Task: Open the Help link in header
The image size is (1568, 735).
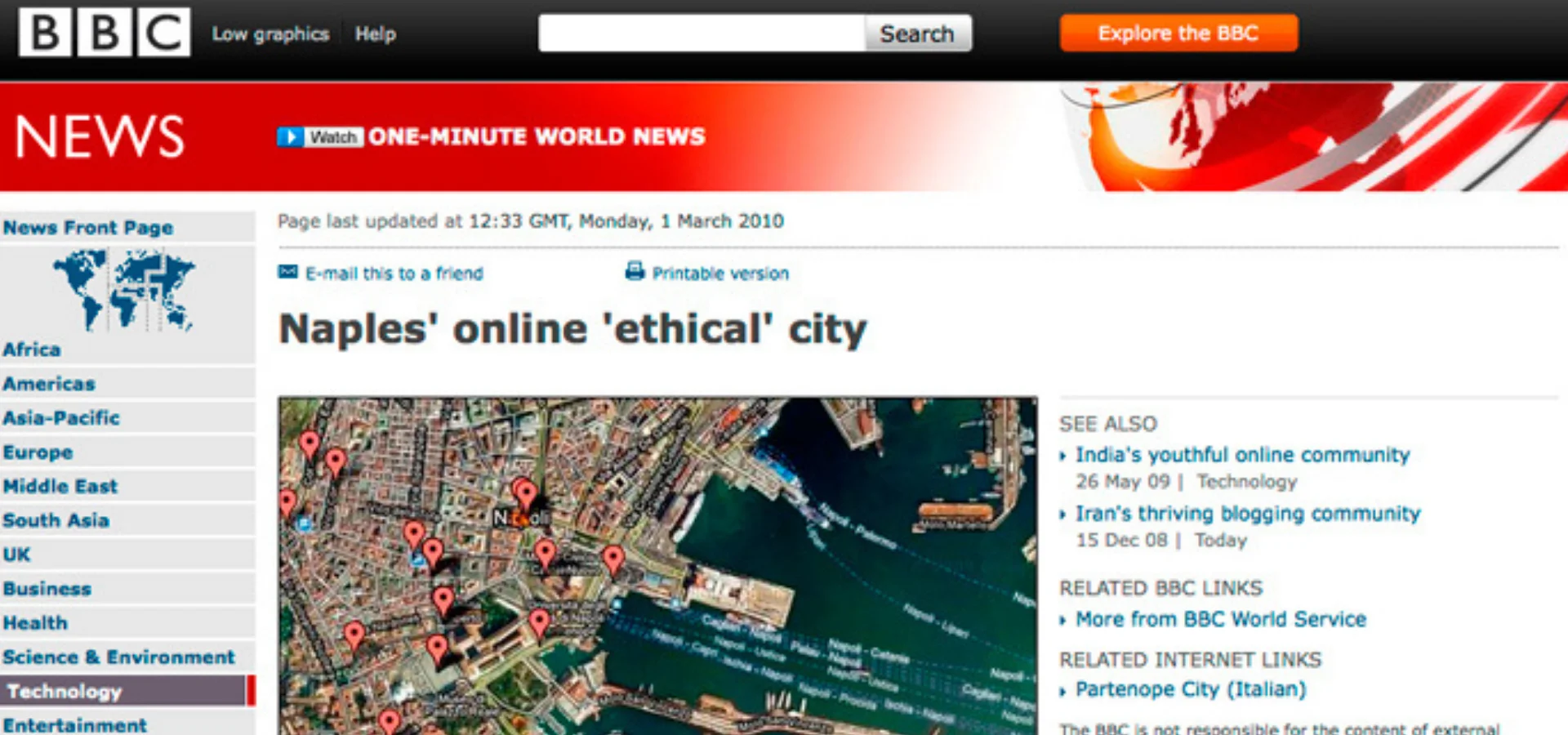Action: tap(375, 34)
